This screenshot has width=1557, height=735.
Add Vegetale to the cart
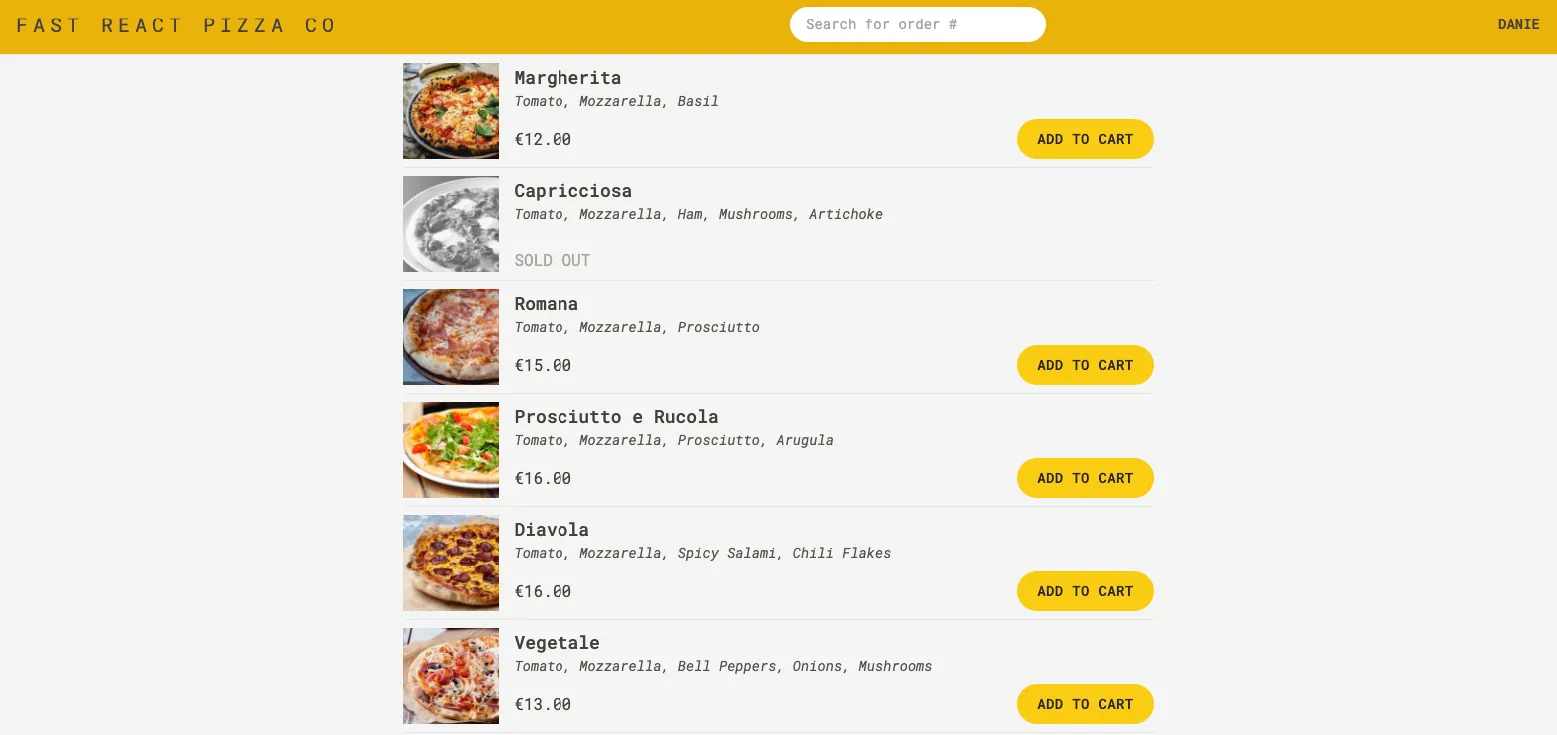(1085, 704)
